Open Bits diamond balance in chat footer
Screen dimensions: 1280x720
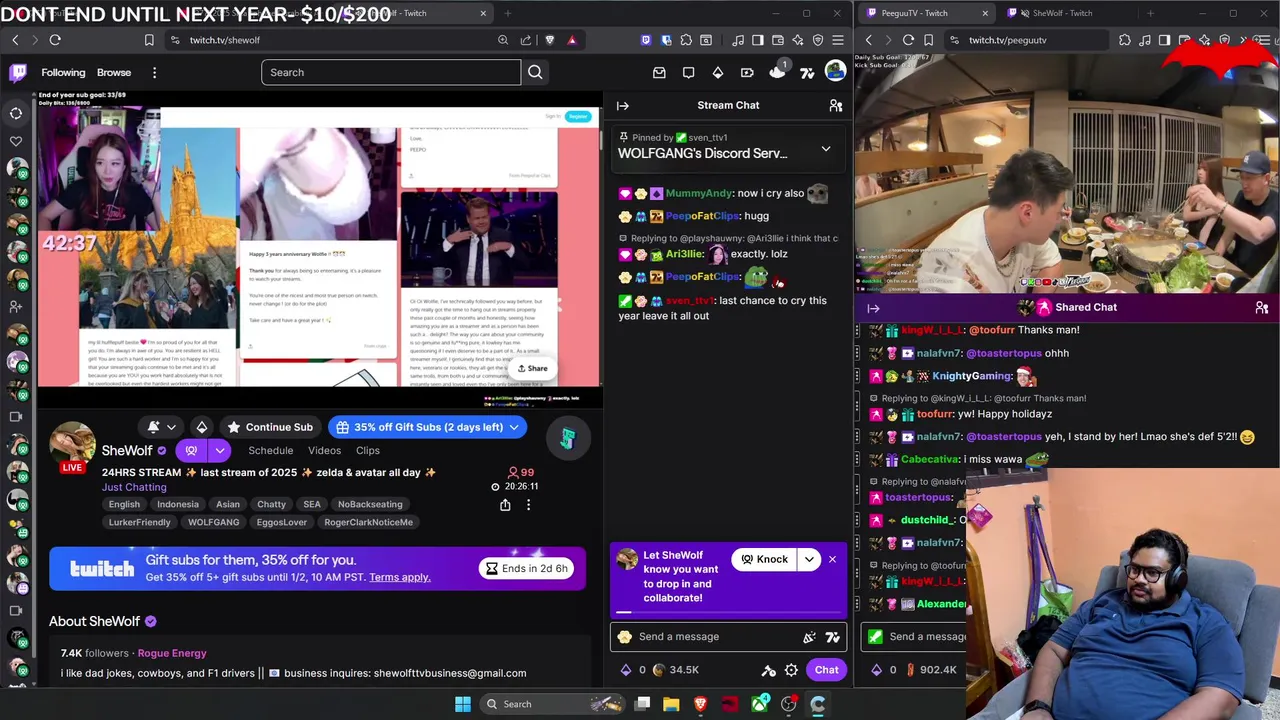click(633, 670)
